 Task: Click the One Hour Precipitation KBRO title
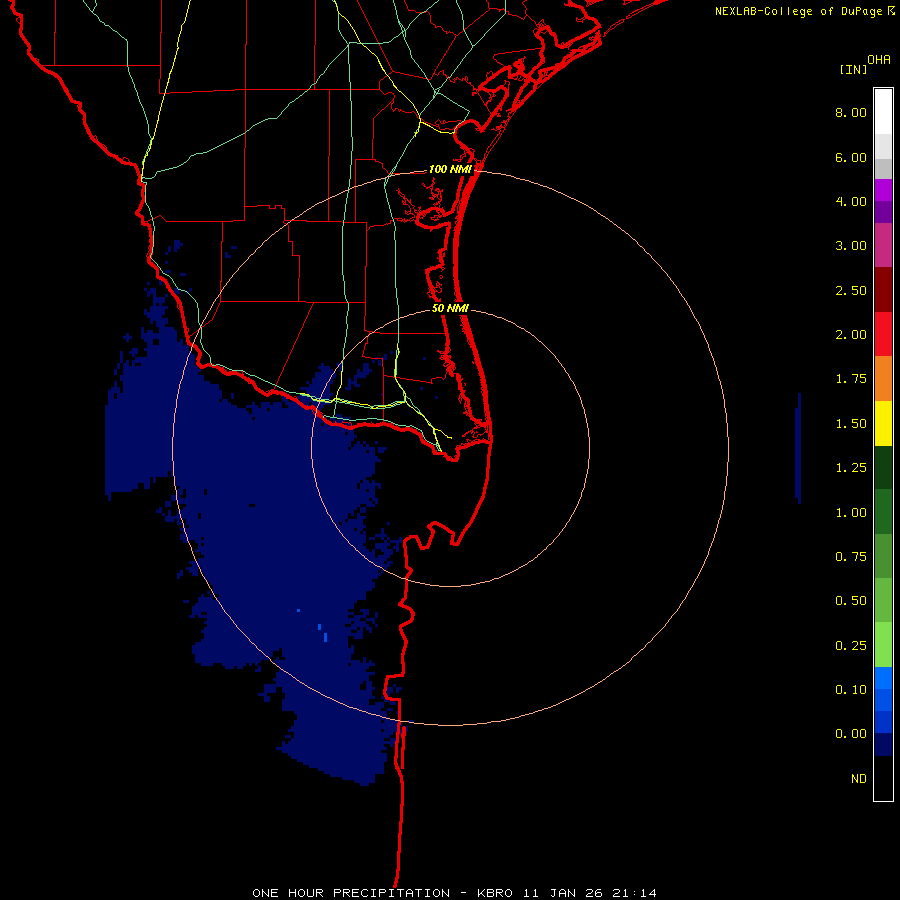pyautogui.click(x=454, y=893)
